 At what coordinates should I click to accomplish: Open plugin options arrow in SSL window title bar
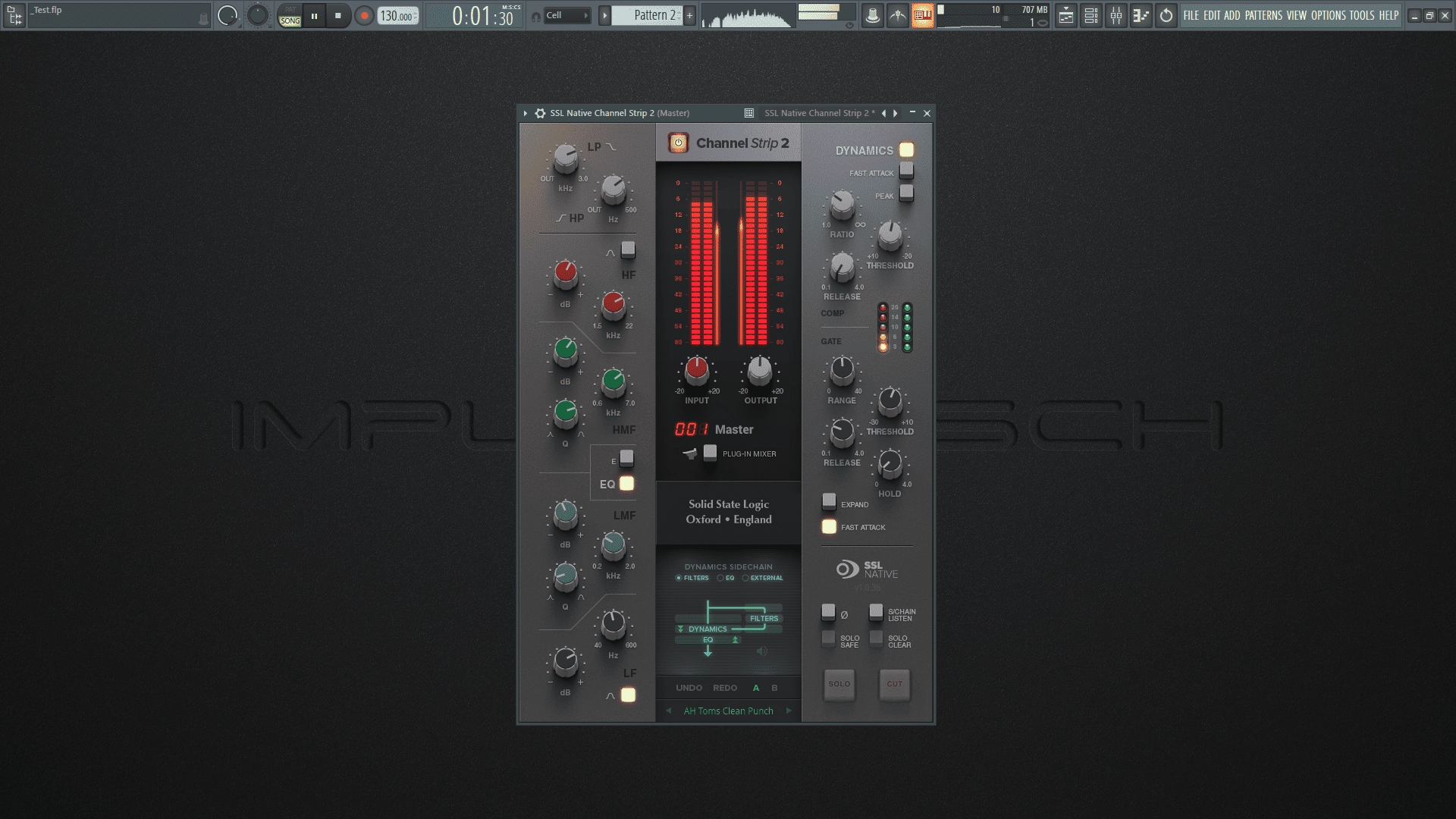pos(526,113)
